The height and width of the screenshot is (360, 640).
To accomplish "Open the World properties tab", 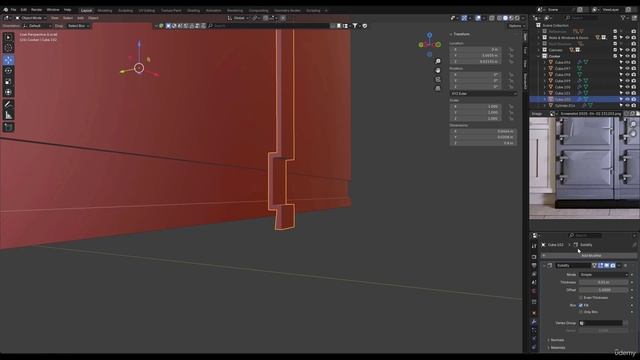I will coord(534,291).
